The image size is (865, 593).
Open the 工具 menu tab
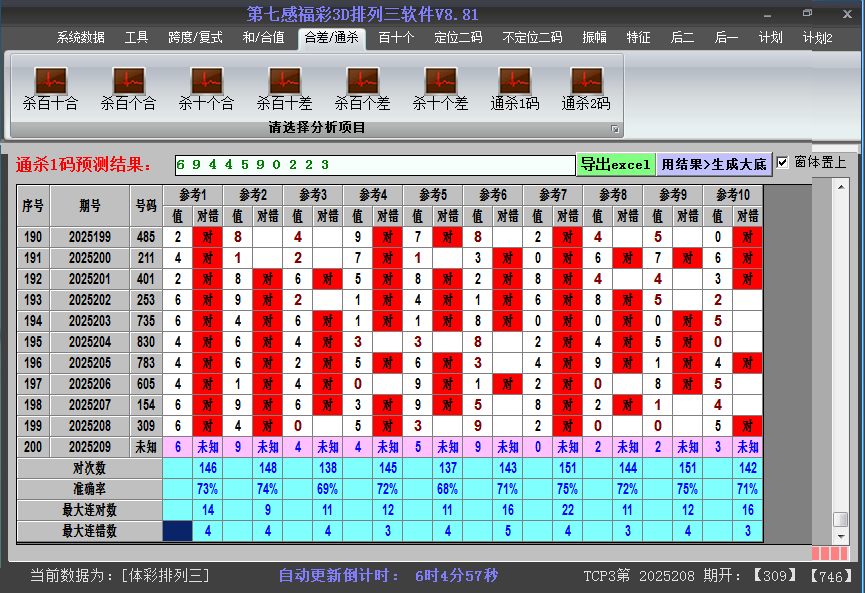pyautogui.click(x=136, y=38)
